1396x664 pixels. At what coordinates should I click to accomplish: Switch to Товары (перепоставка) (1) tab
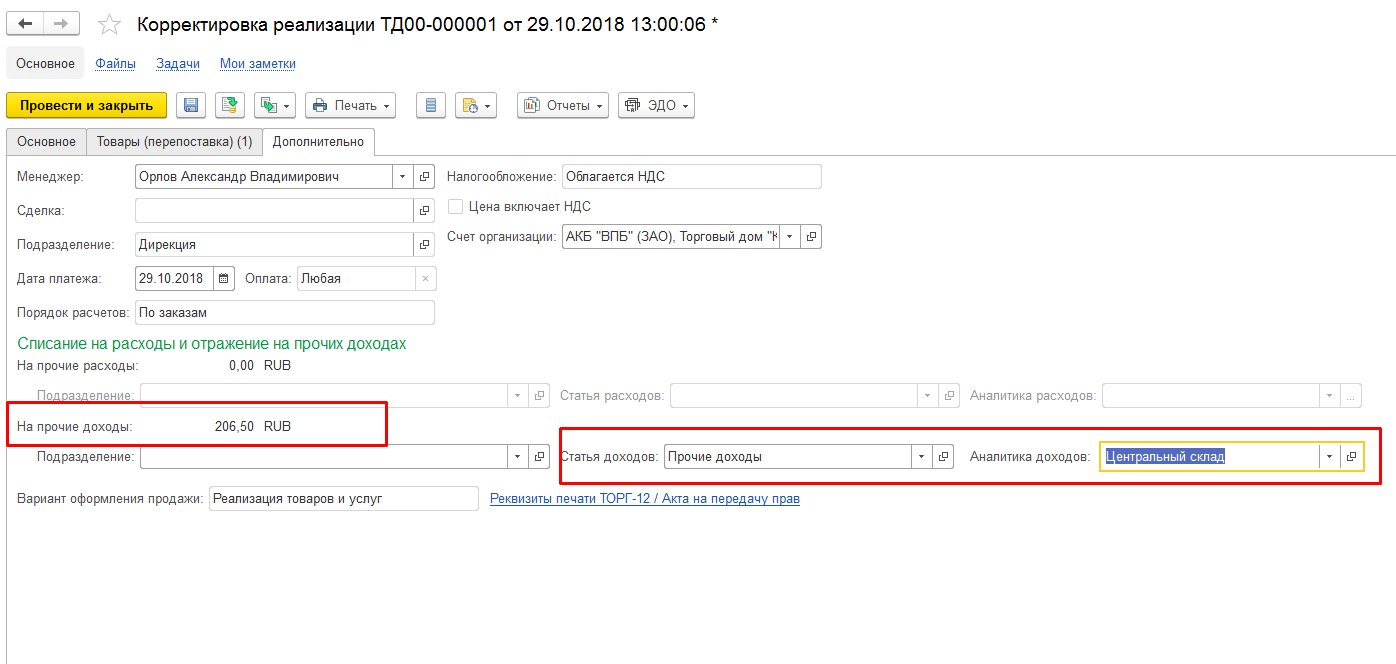174,142
